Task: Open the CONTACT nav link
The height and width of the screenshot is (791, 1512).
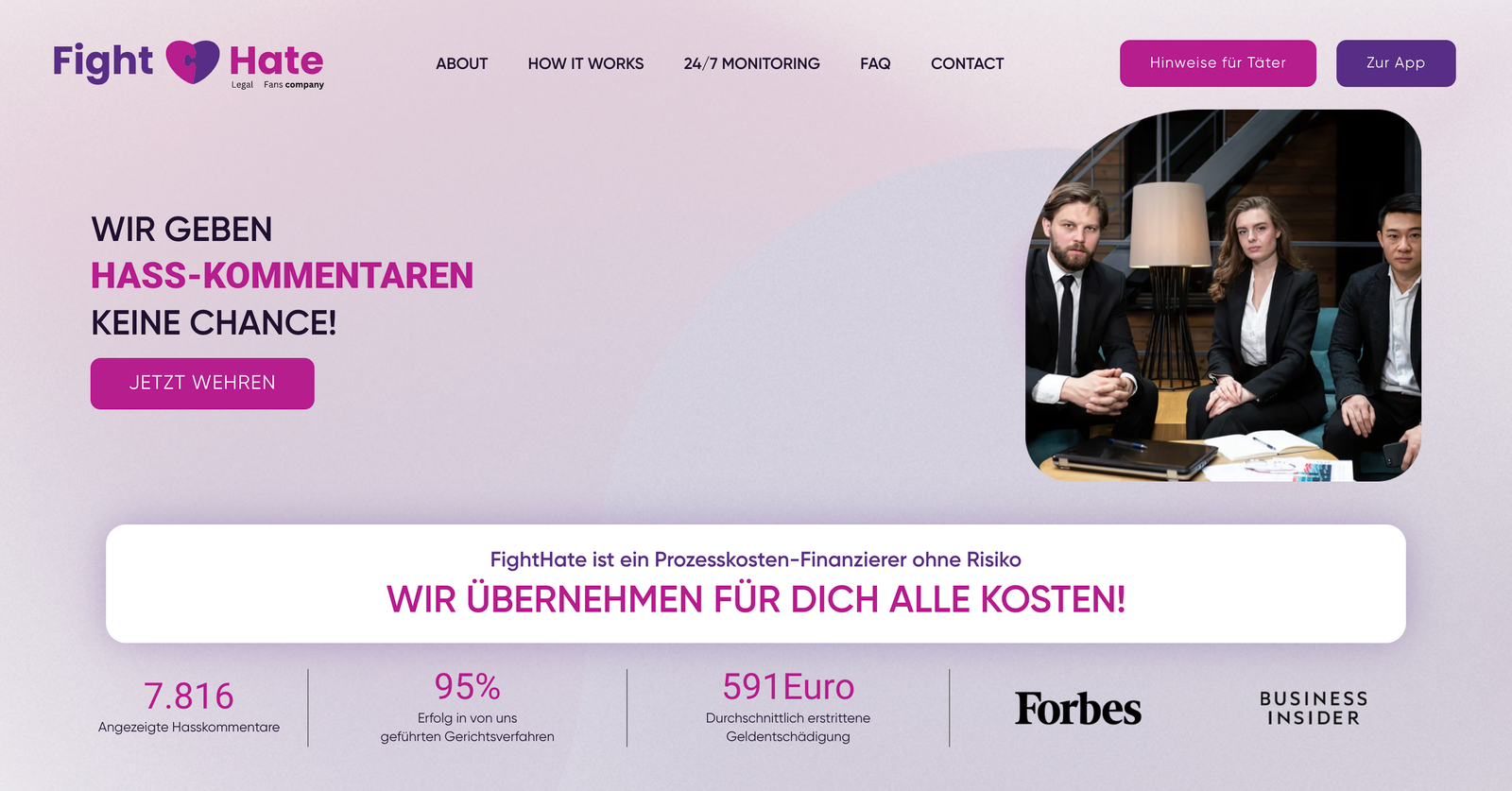Action: (967, 63)
